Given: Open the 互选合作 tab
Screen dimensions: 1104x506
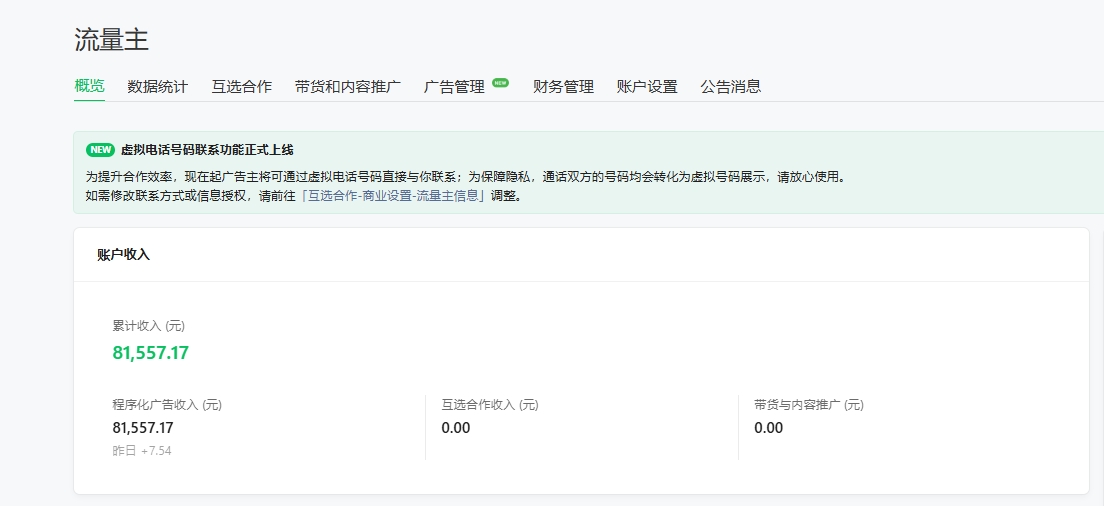Looking at the screenshot, I should click(x=242, y=87).
